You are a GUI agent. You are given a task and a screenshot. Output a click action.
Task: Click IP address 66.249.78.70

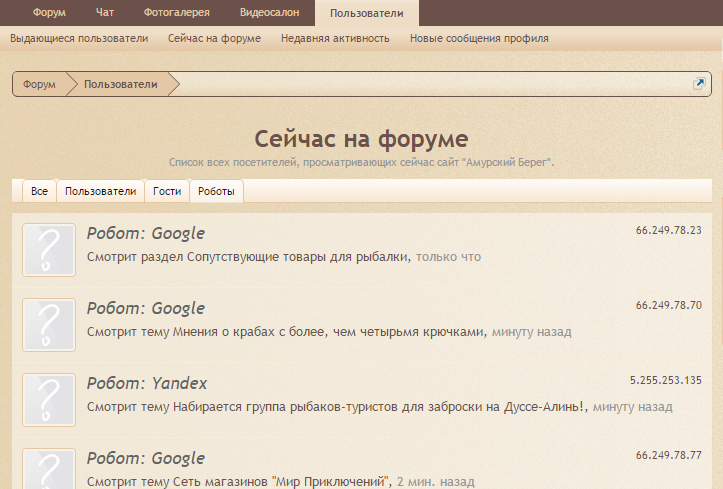pyautogui.click(x=669, y=305)
